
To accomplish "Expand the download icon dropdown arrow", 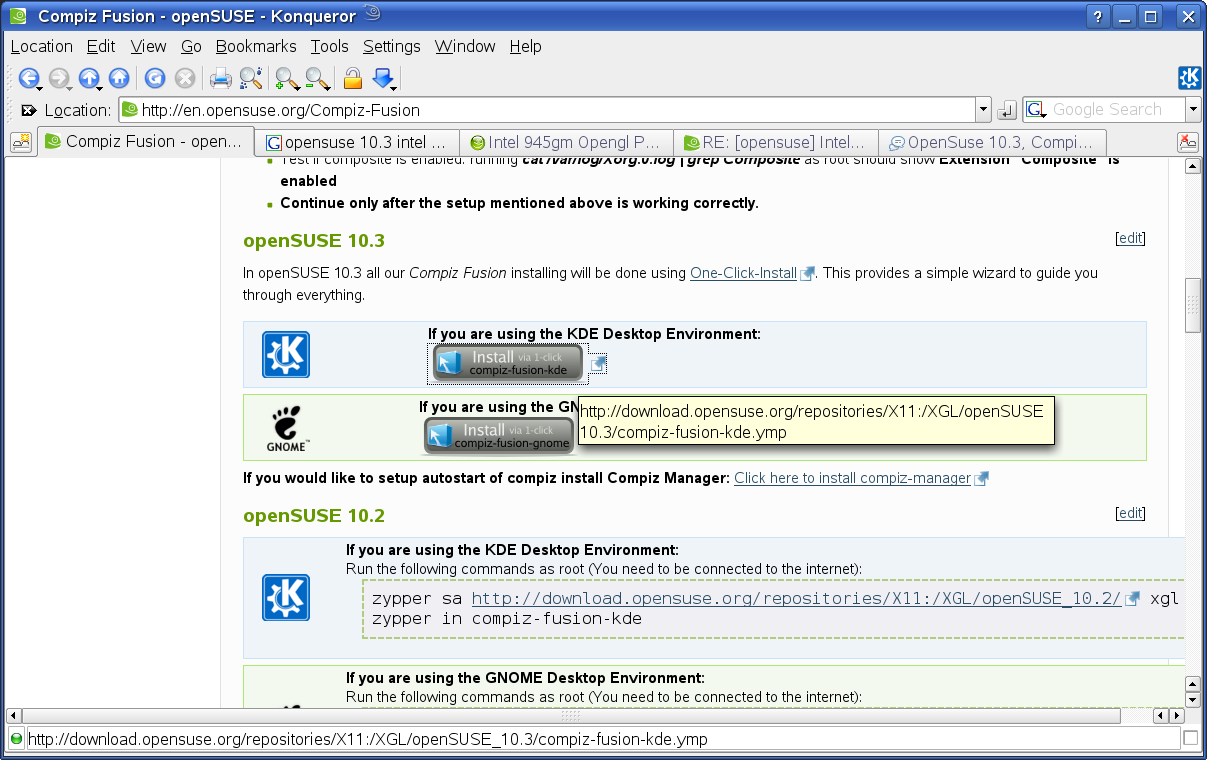I will 395,87.
